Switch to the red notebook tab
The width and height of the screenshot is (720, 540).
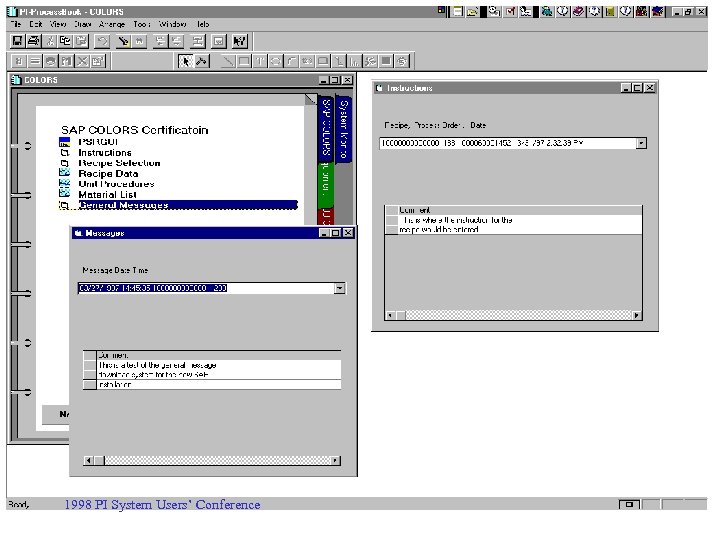click(326, 216)
